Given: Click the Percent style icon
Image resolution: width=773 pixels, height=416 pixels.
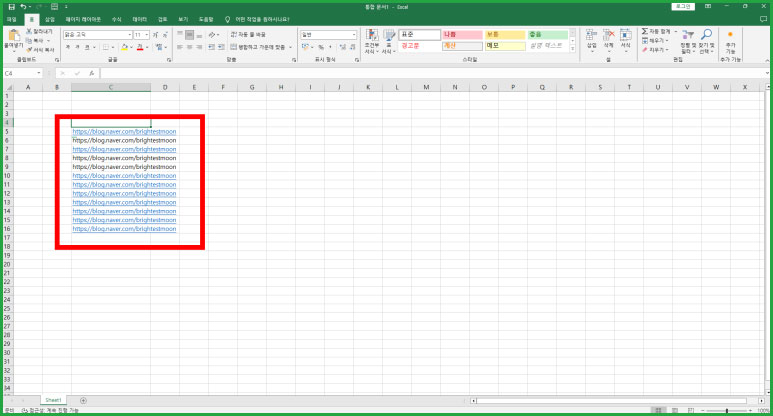Looking at the screenshot, I should pos(321,47).
